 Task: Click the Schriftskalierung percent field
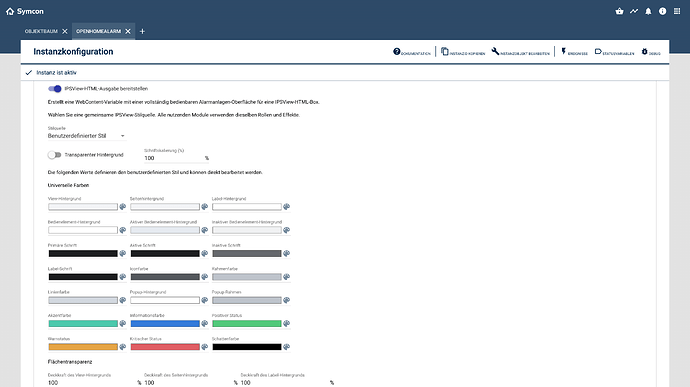(176, 158)
